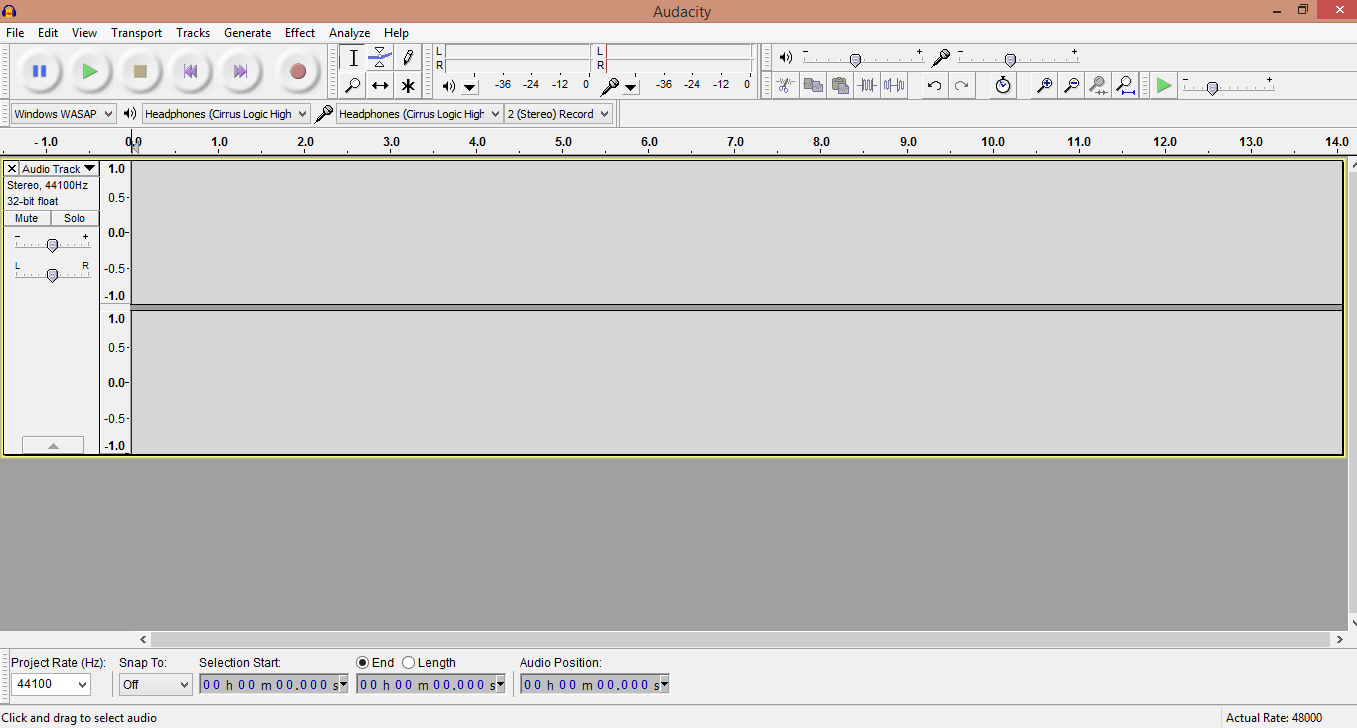Screen dimensions: 1357x728
Task: Open the recording meter dropdown arrow
Action: (631, 87)
